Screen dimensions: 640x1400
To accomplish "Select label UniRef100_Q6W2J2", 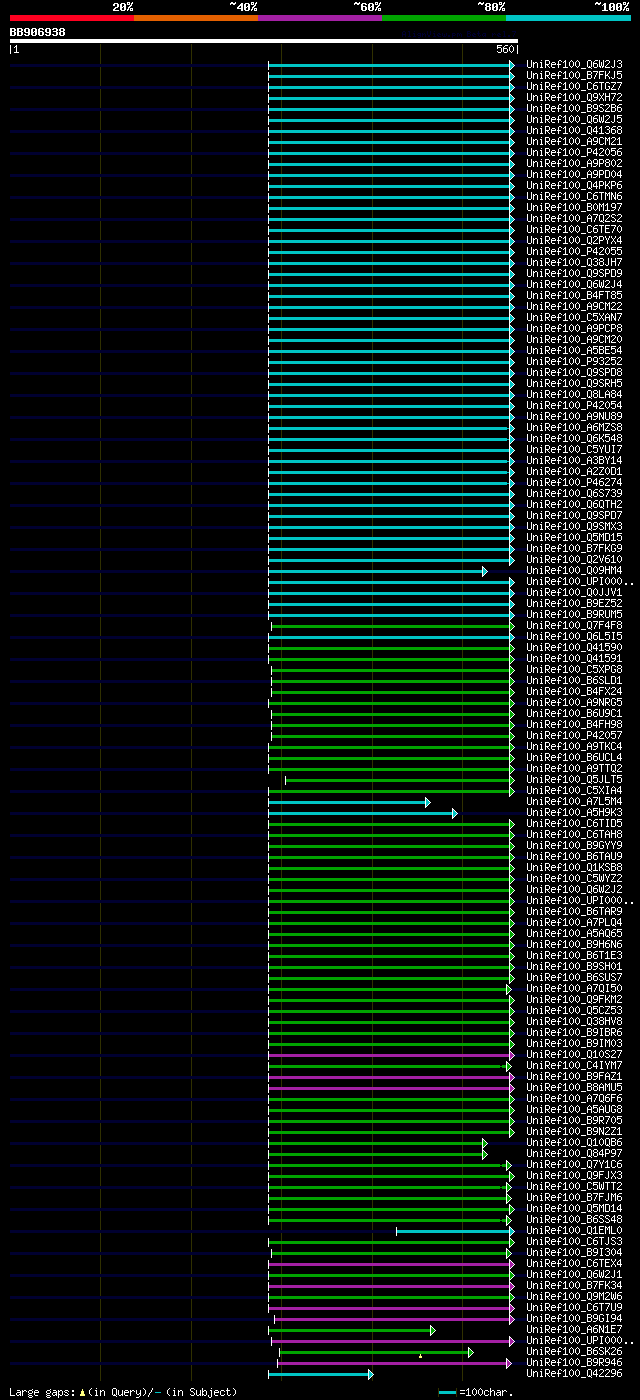I will coord(574,890).
